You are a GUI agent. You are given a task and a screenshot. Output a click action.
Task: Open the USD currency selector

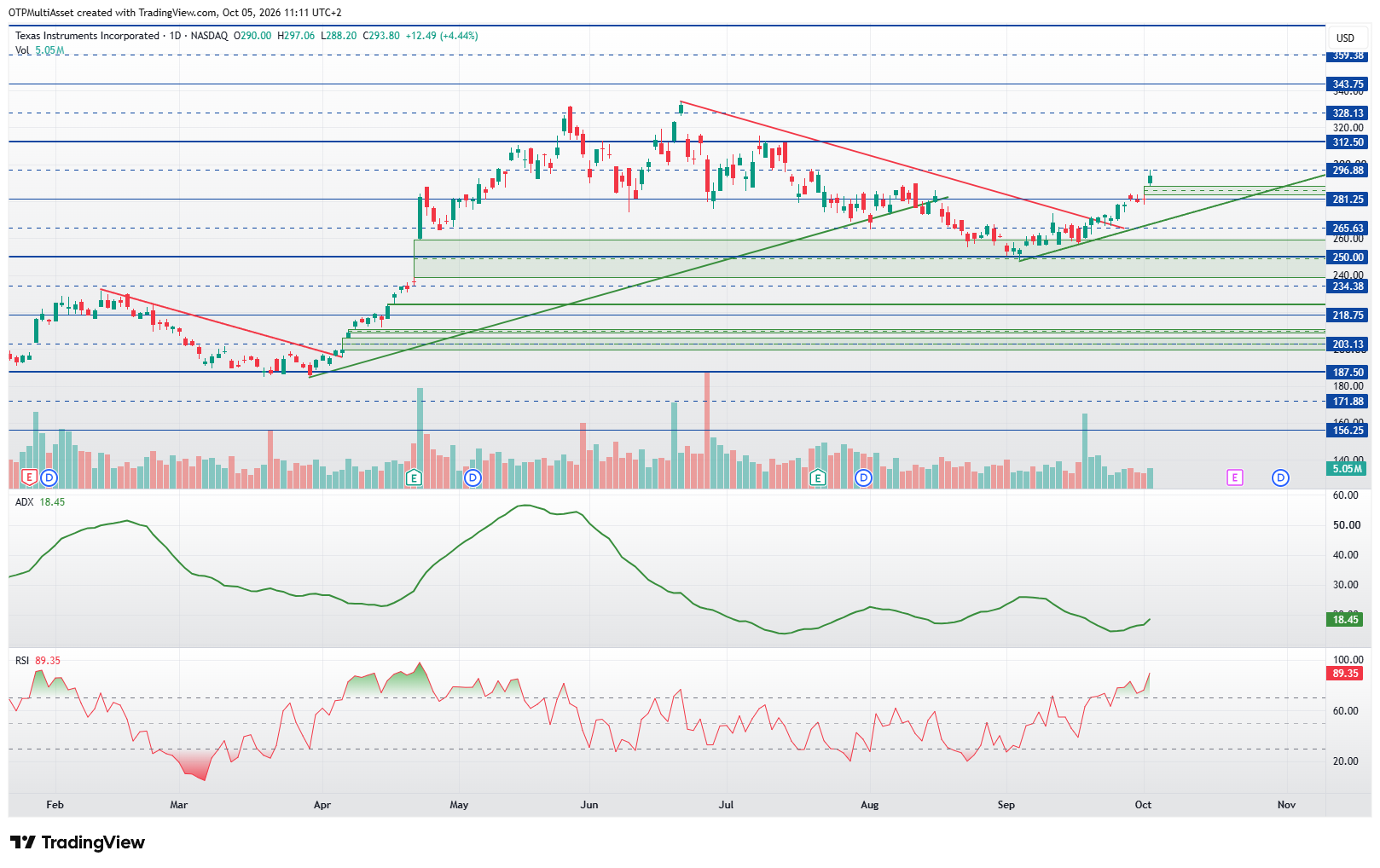pos(1345,38)
